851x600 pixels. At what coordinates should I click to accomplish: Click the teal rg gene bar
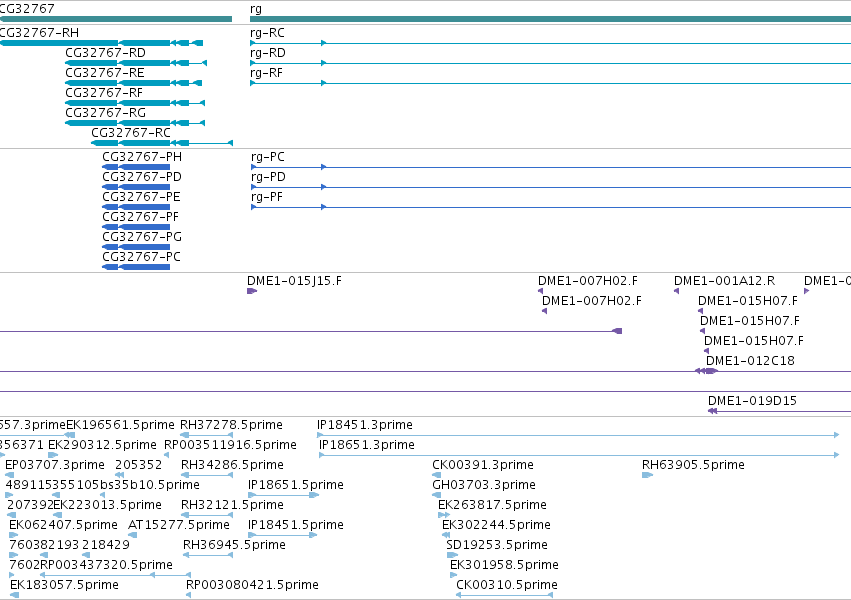click(x=550, y=20)
